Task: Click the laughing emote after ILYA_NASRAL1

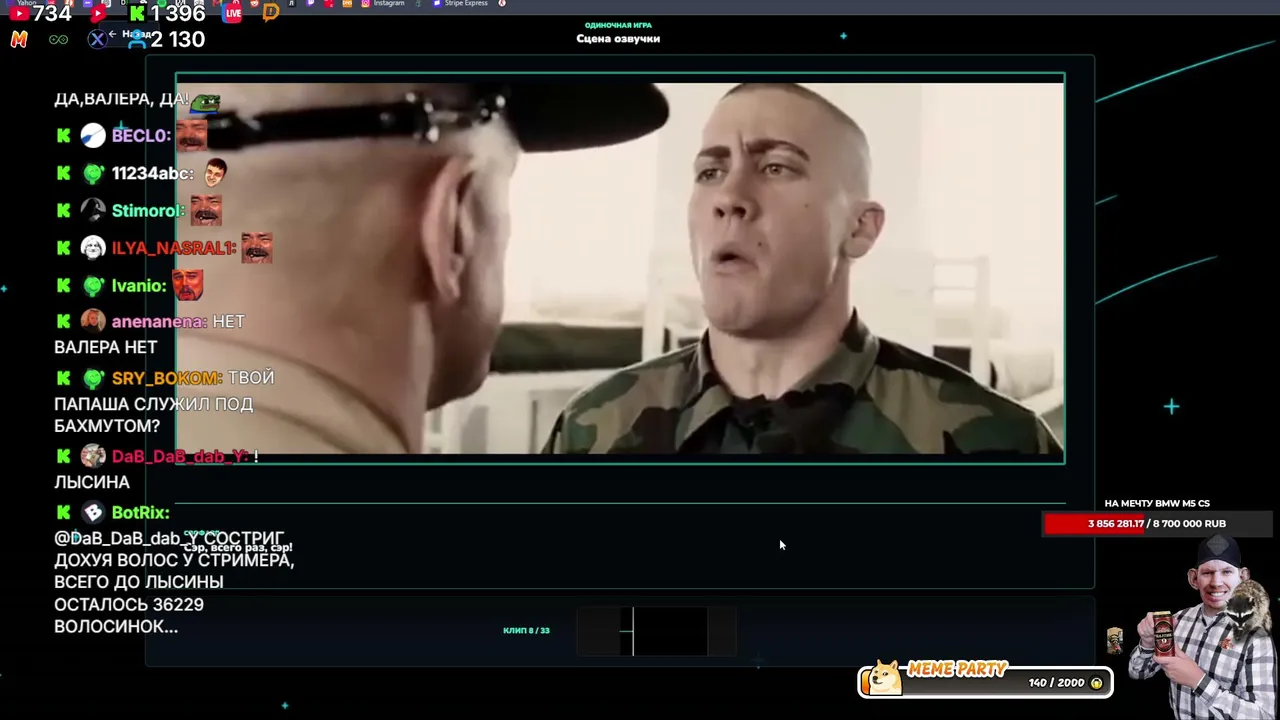Action: click(256, 247)
